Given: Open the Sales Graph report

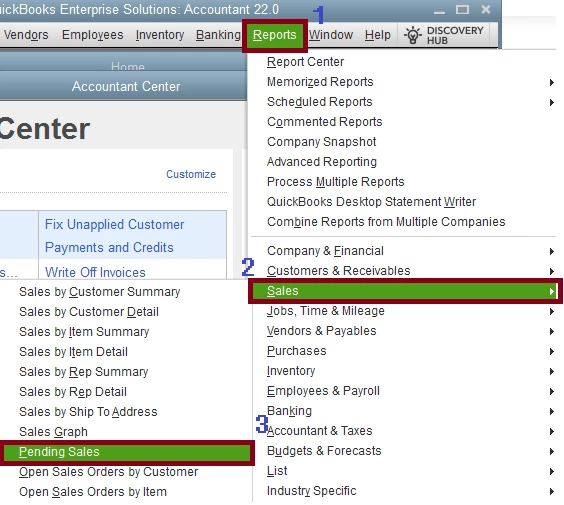Looking at the screenshot, I should point(53,432).
